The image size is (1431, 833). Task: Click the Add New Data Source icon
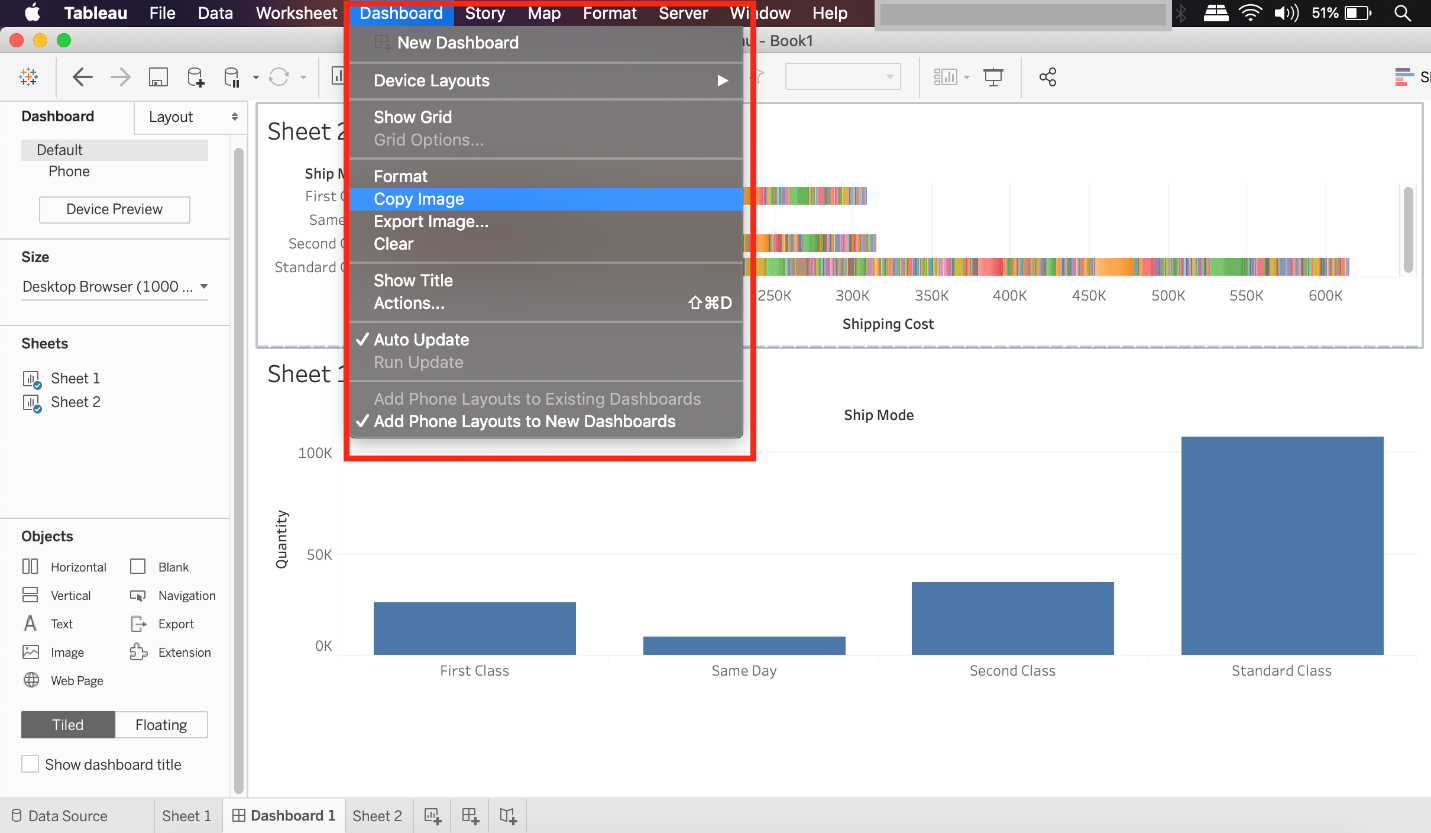click(x=196, y=77)
